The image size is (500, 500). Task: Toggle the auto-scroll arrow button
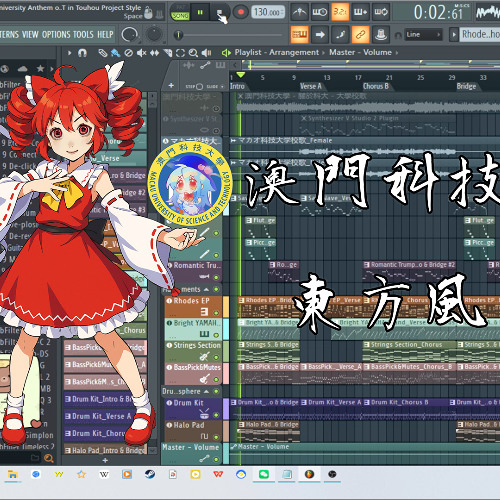pyautogui.click(x=320, y=34)
